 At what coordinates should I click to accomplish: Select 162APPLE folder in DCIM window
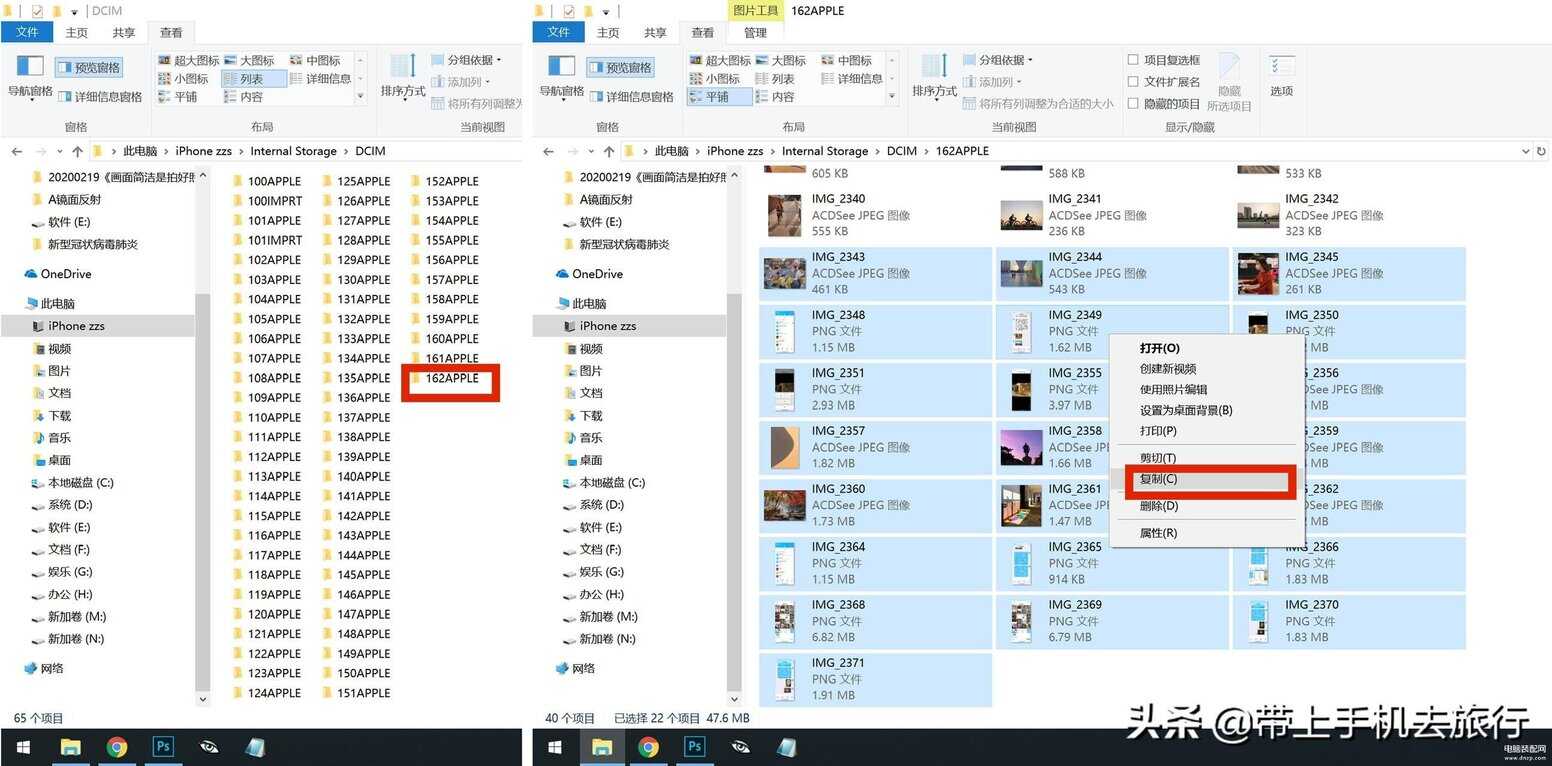click(x=445, y=378)
